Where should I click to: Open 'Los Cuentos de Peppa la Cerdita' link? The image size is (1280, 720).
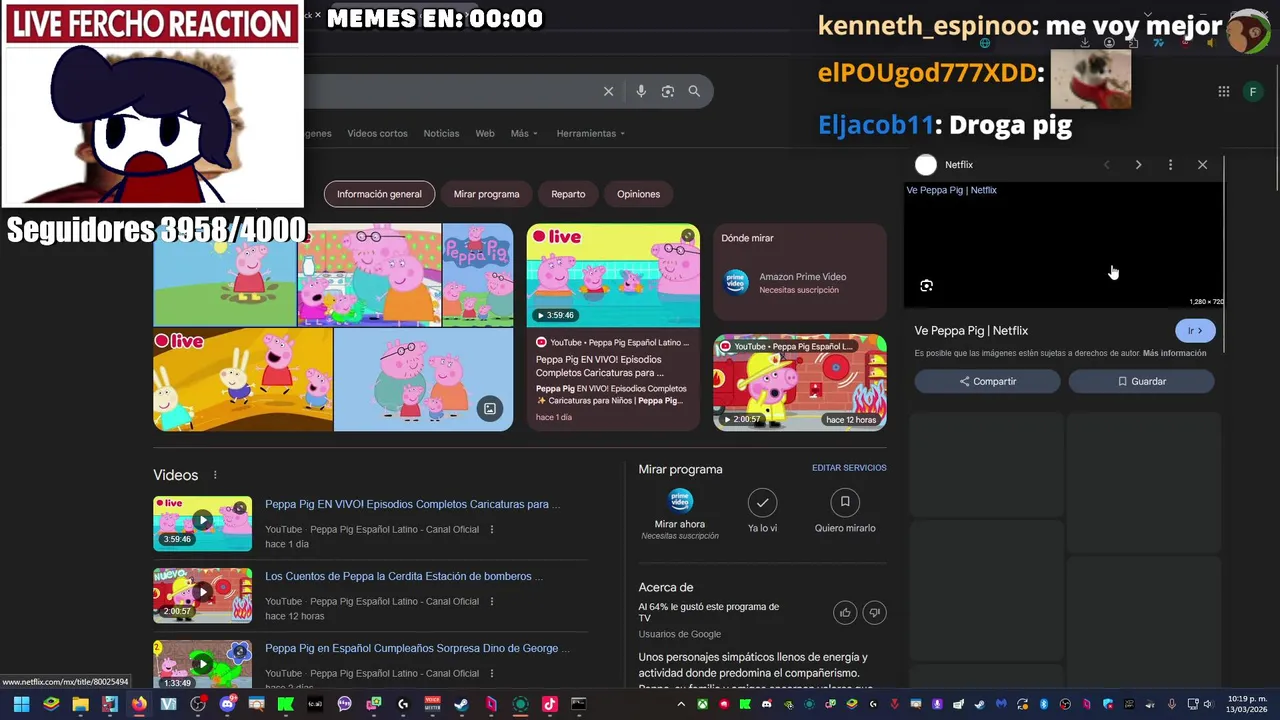(404, 576)
